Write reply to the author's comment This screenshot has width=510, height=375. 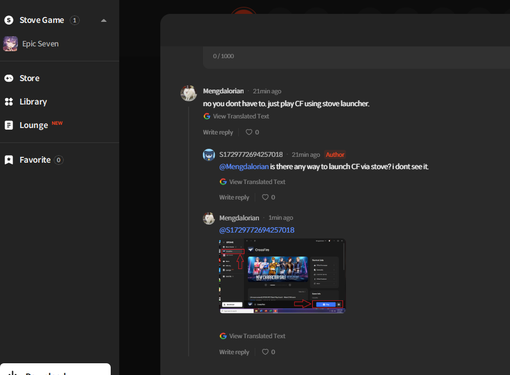pyautogui.click(x=234, y=198)
